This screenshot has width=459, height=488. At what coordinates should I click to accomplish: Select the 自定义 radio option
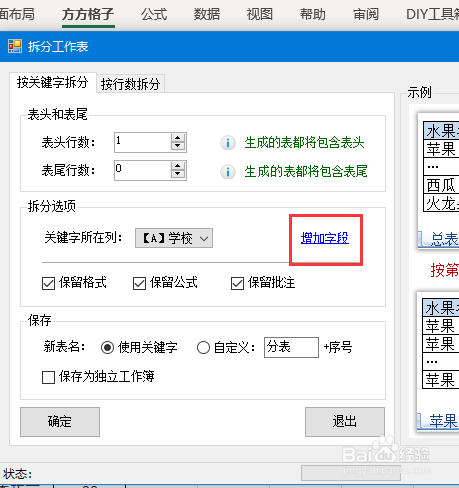[203, 348]
